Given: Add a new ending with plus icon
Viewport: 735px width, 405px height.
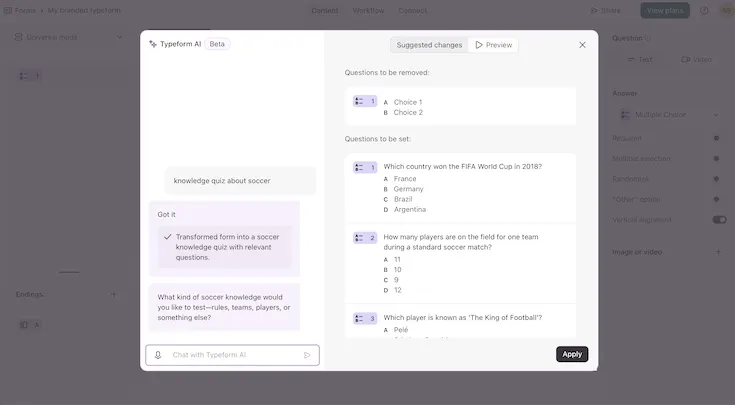Looking at the screenshot, I should 113,294.
